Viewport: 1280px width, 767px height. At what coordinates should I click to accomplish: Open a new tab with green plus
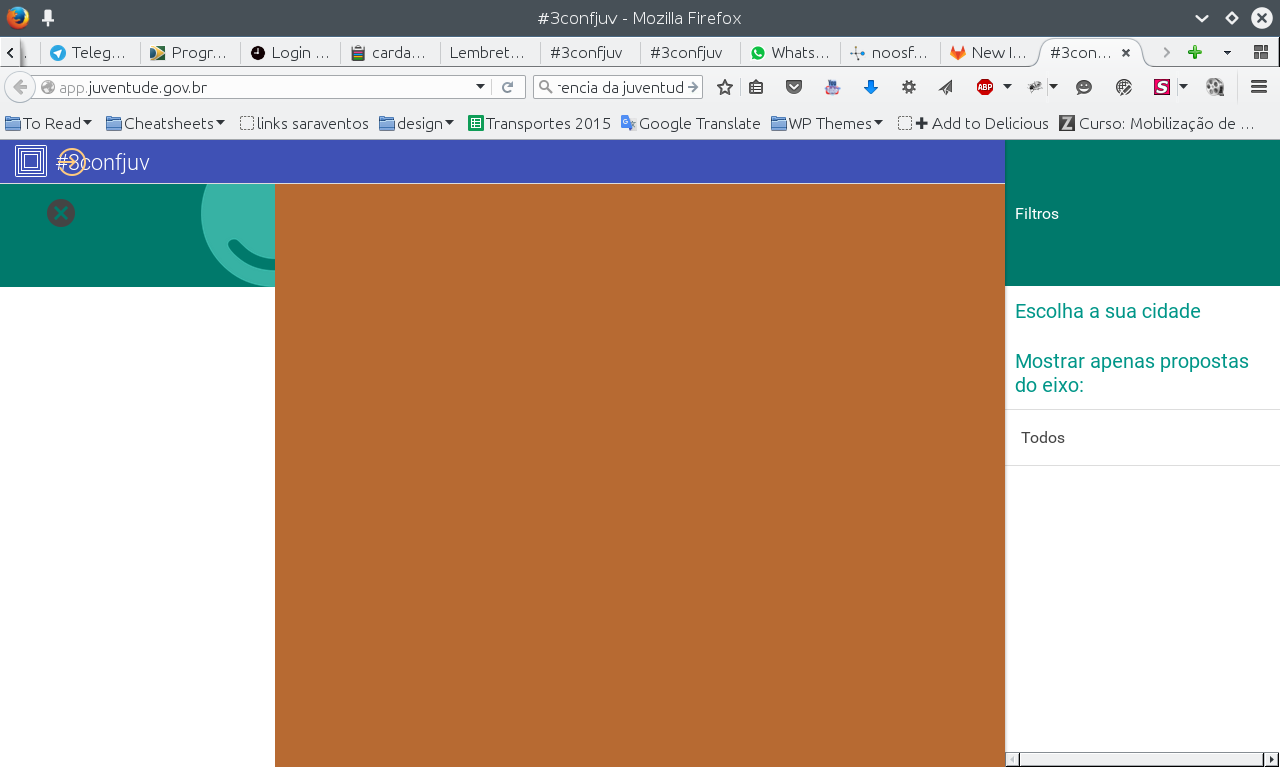(x=1194, y=52)
